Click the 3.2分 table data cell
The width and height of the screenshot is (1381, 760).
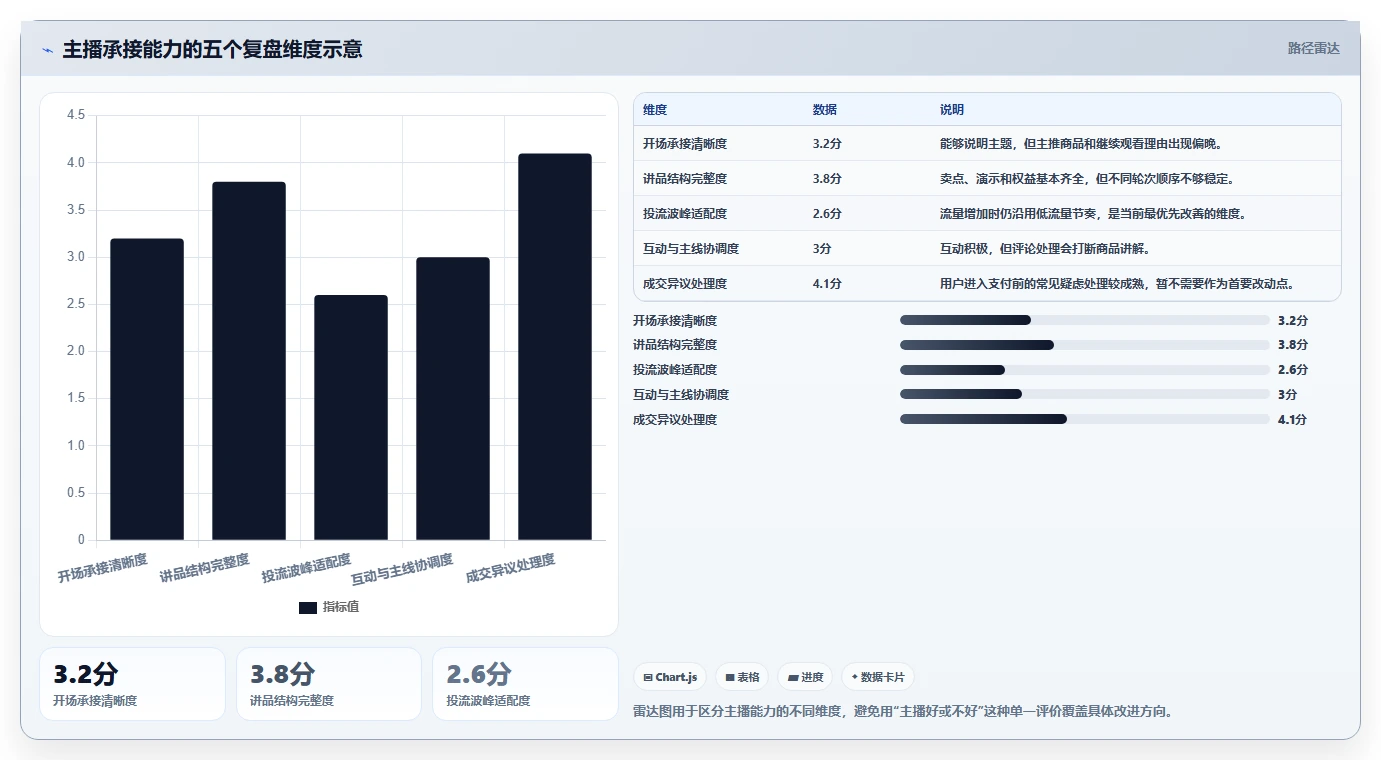point(827,144)
